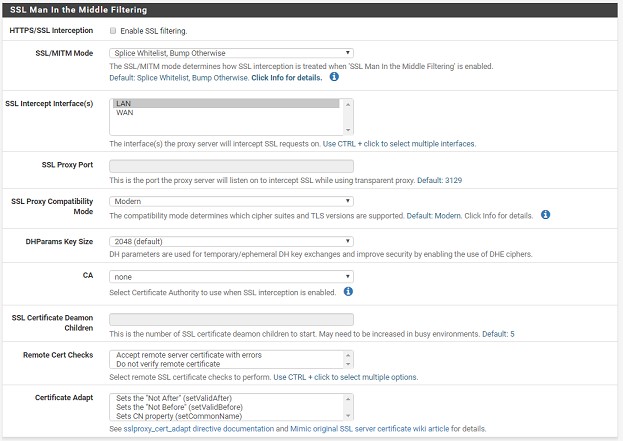Click scroll up arrow of SSL Intercept Interfaces list
623x441 pixels.
point(348,104)
